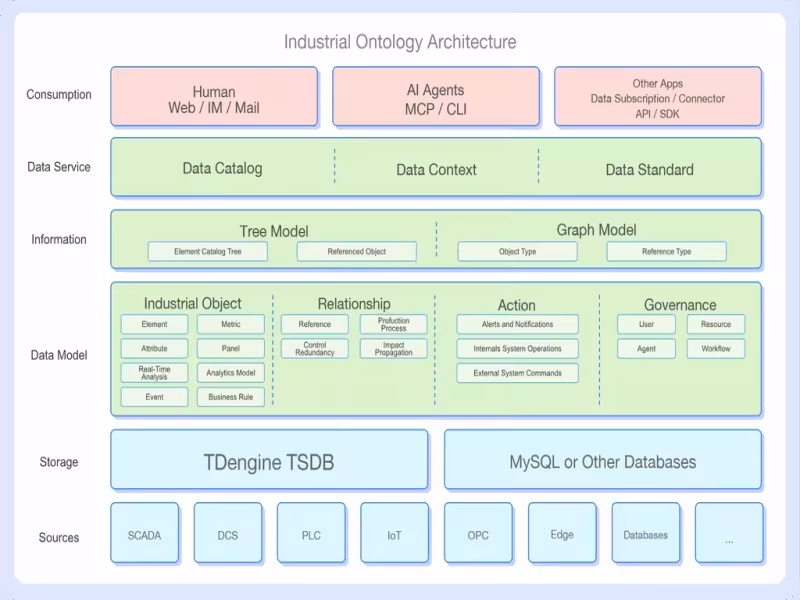Select the AI Agents MCP / CLI box
The width and height of the screenshot is (800, 600).
pos(436,96)
